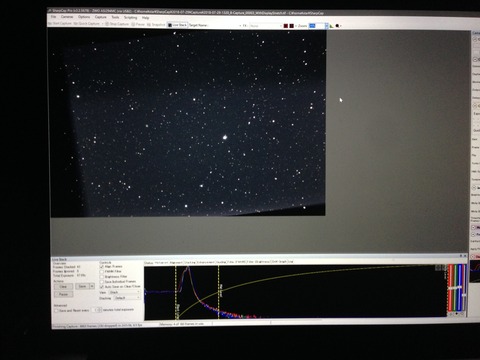Open the Target Name dropdown arrow
Screen dimensions: 480x360
(x=240, y=25)
